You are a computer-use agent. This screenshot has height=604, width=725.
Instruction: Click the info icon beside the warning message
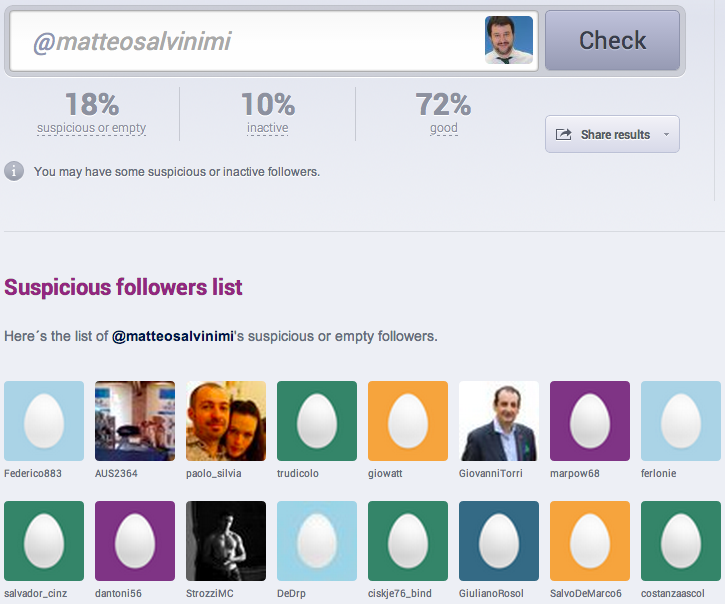[x=14, y=171]
